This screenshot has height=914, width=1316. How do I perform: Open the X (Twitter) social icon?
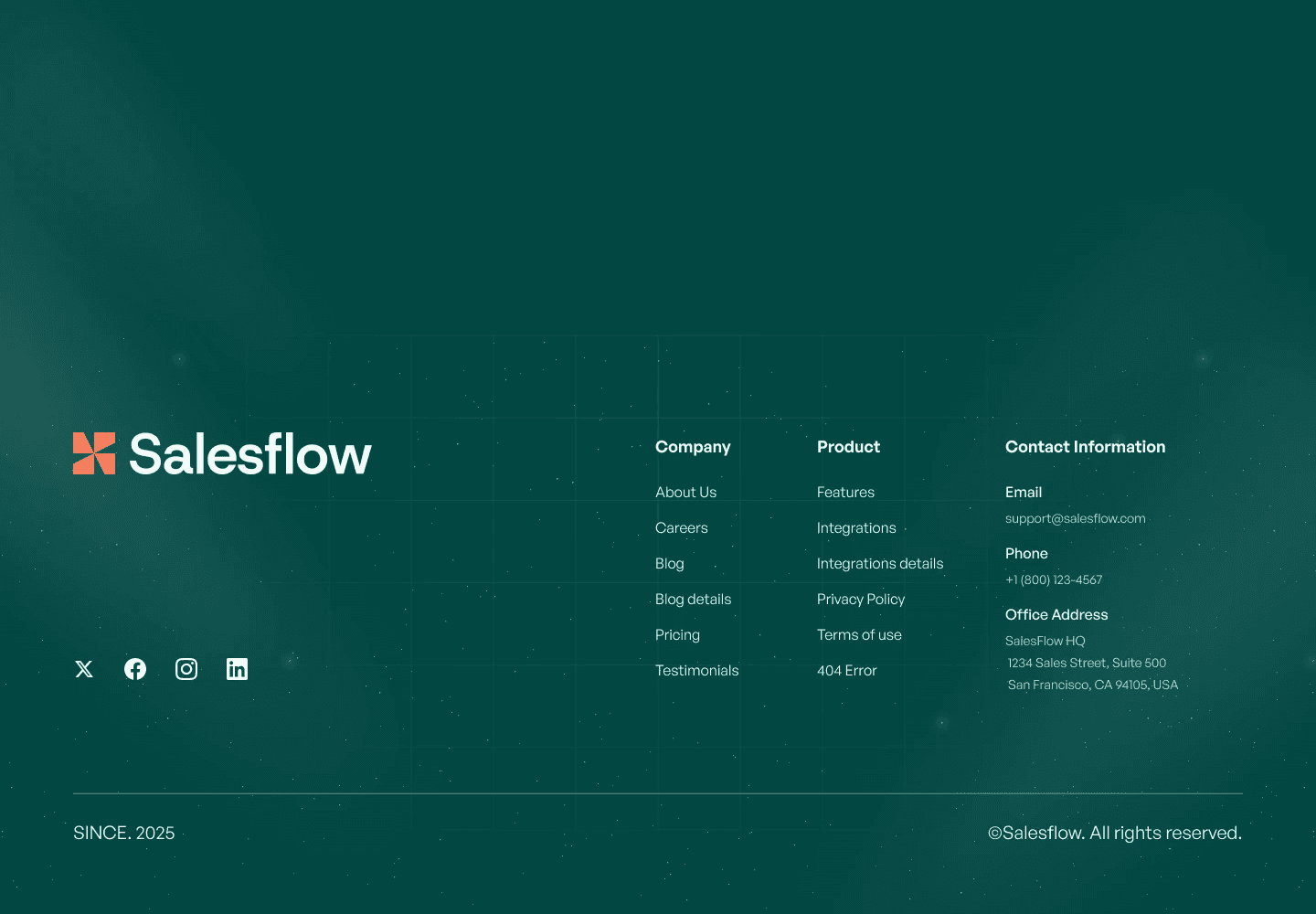[83, 668]
